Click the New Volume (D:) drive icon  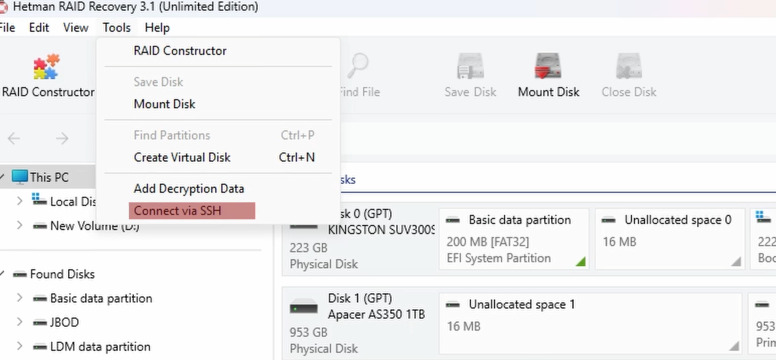tap(40, 226)
